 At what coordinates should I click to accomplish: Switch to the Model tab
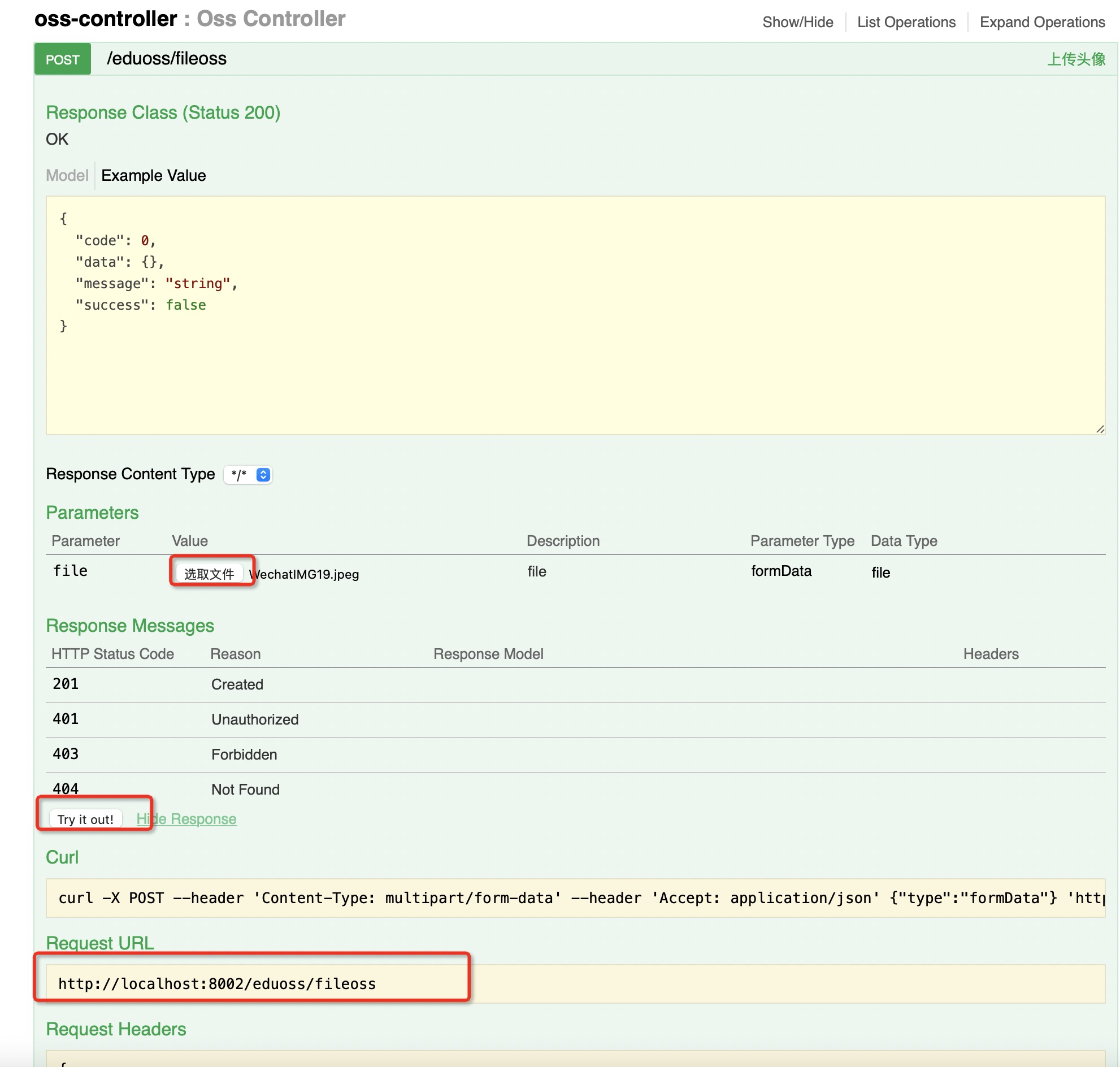[67, 175]
